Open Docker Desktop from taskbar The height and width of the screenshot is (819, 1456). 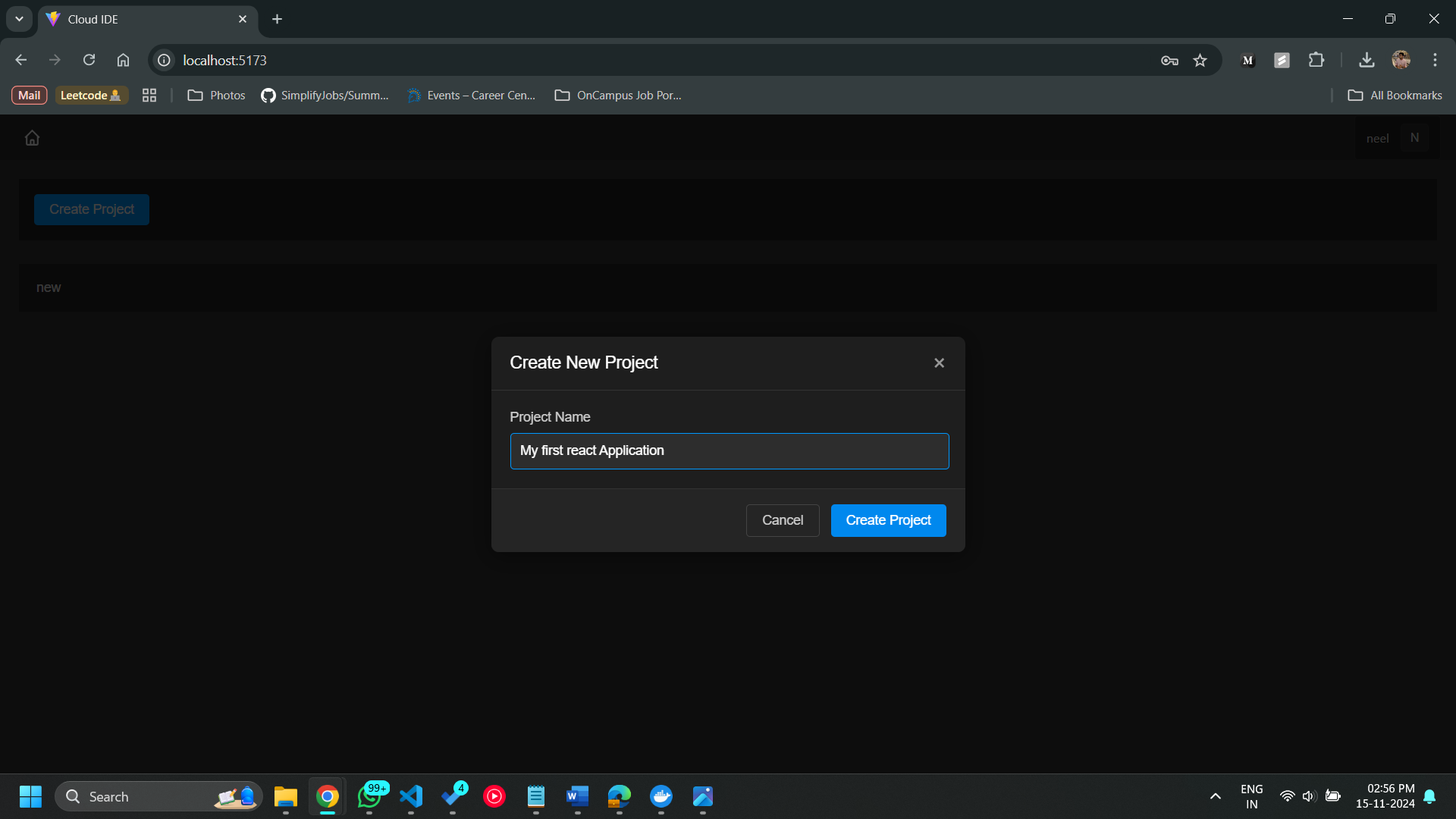click(661, 796)
